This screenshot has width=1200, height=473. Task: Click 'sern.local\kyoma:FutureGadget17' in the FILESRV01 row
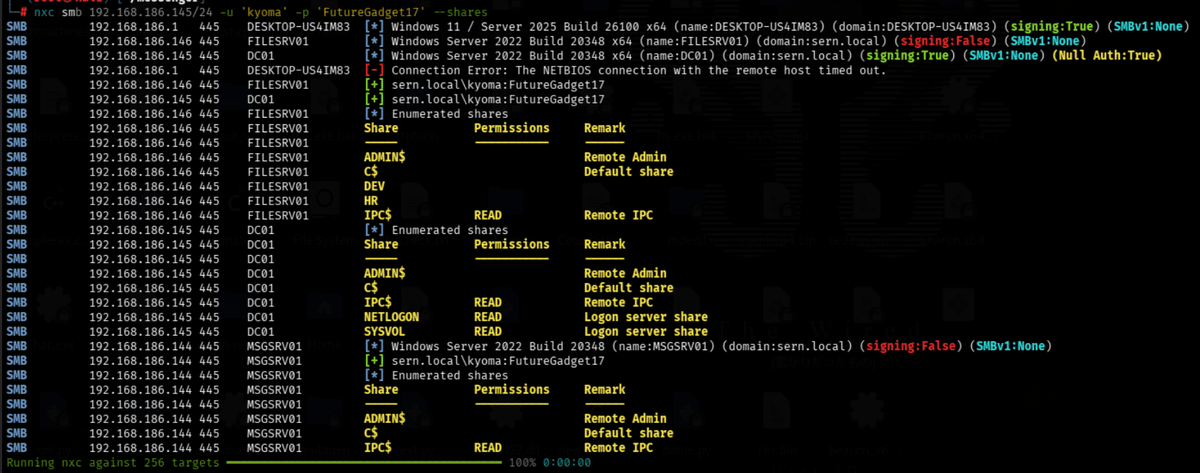498,86
